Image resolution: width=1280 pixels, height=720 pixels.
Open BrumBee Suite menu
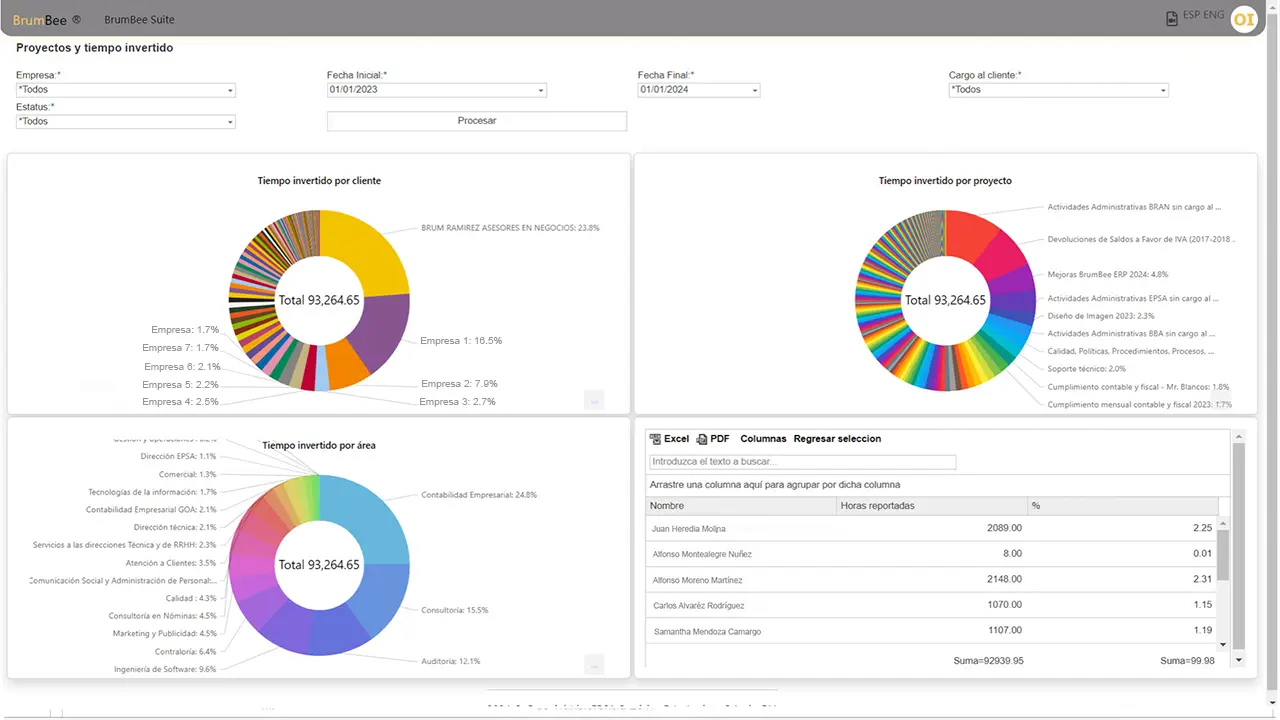coord(139,20)
